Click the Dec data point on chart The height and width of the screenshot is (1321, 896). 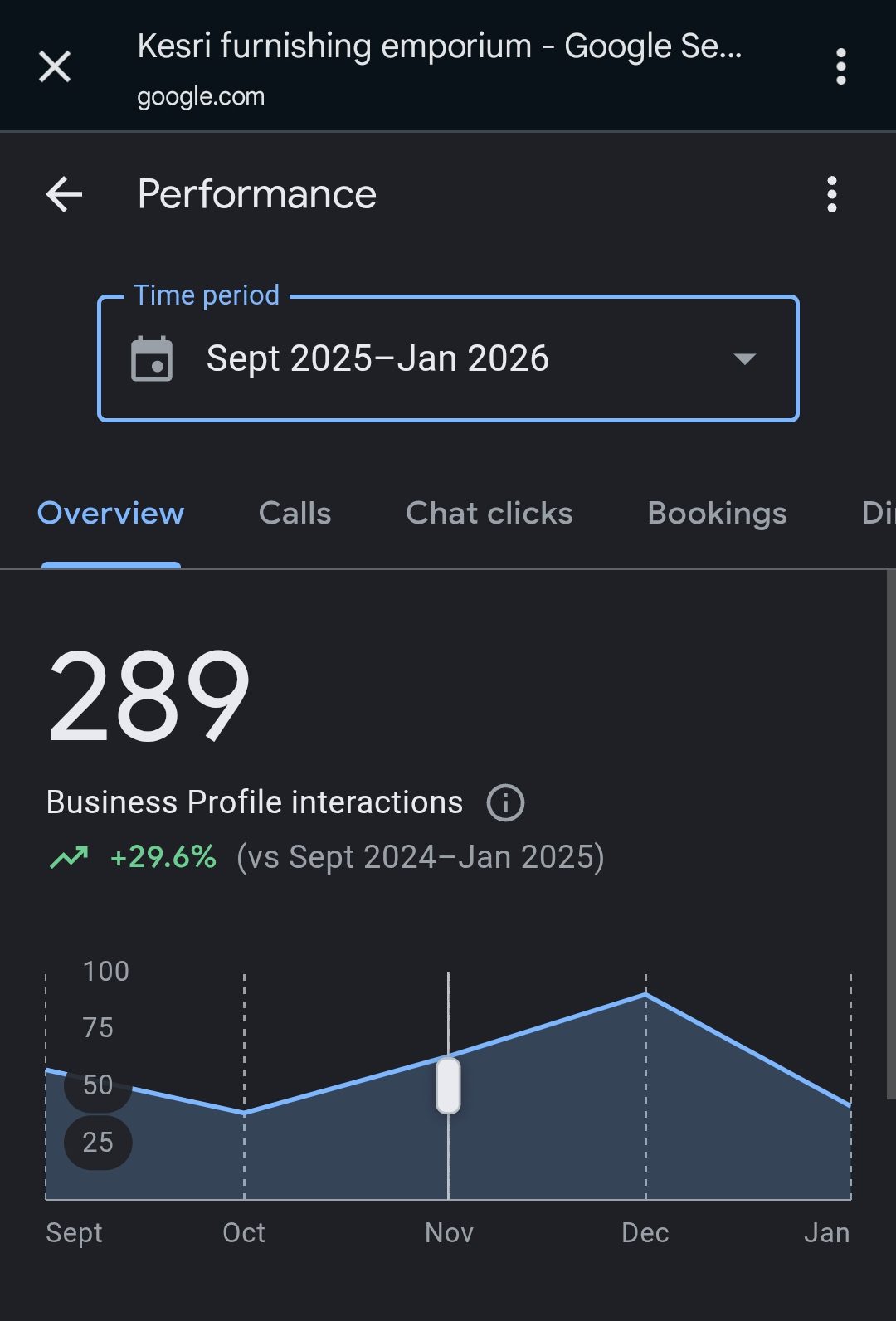[645, 994]
